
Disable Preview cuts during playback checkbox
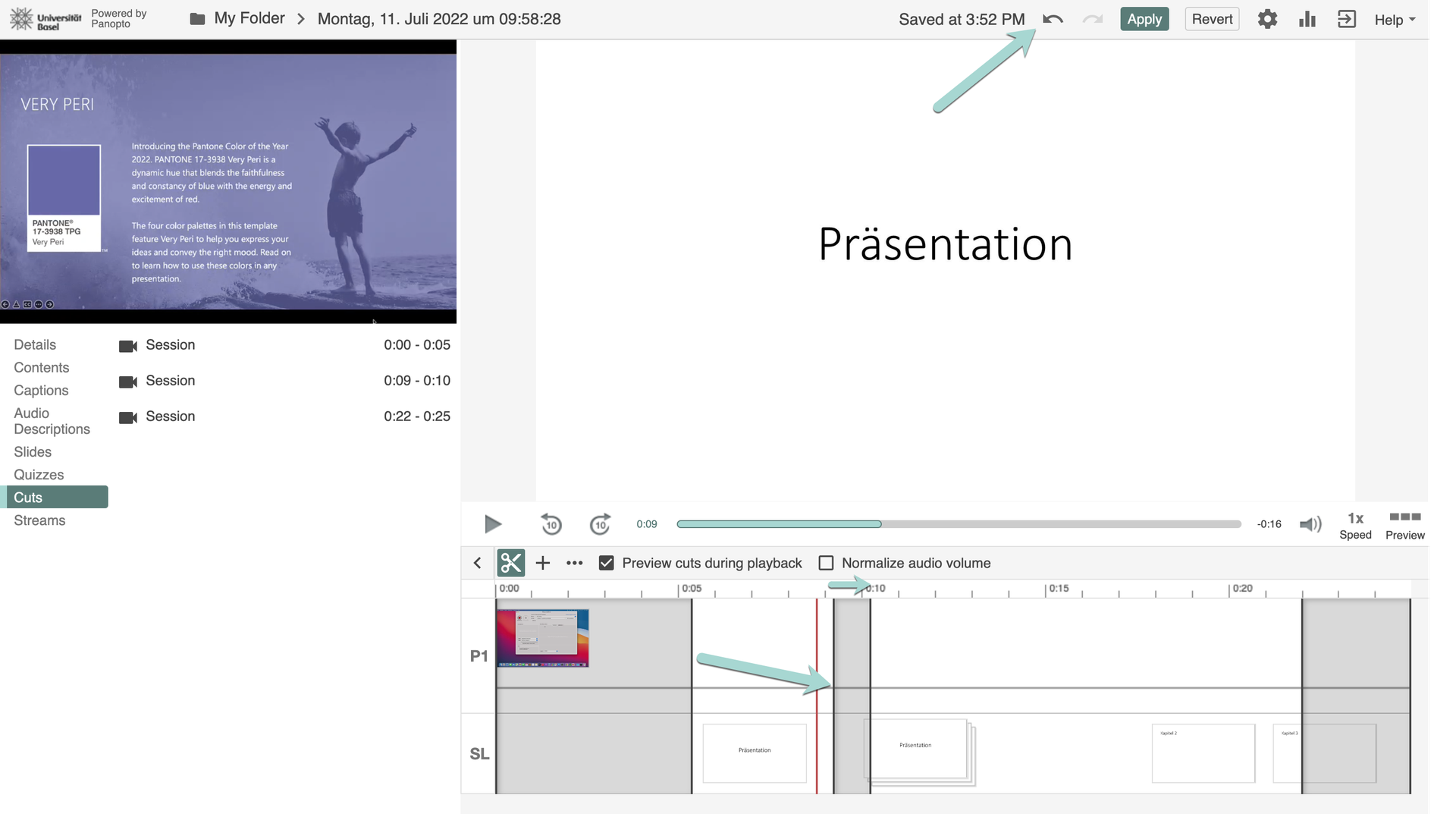[x=606, y=563]
